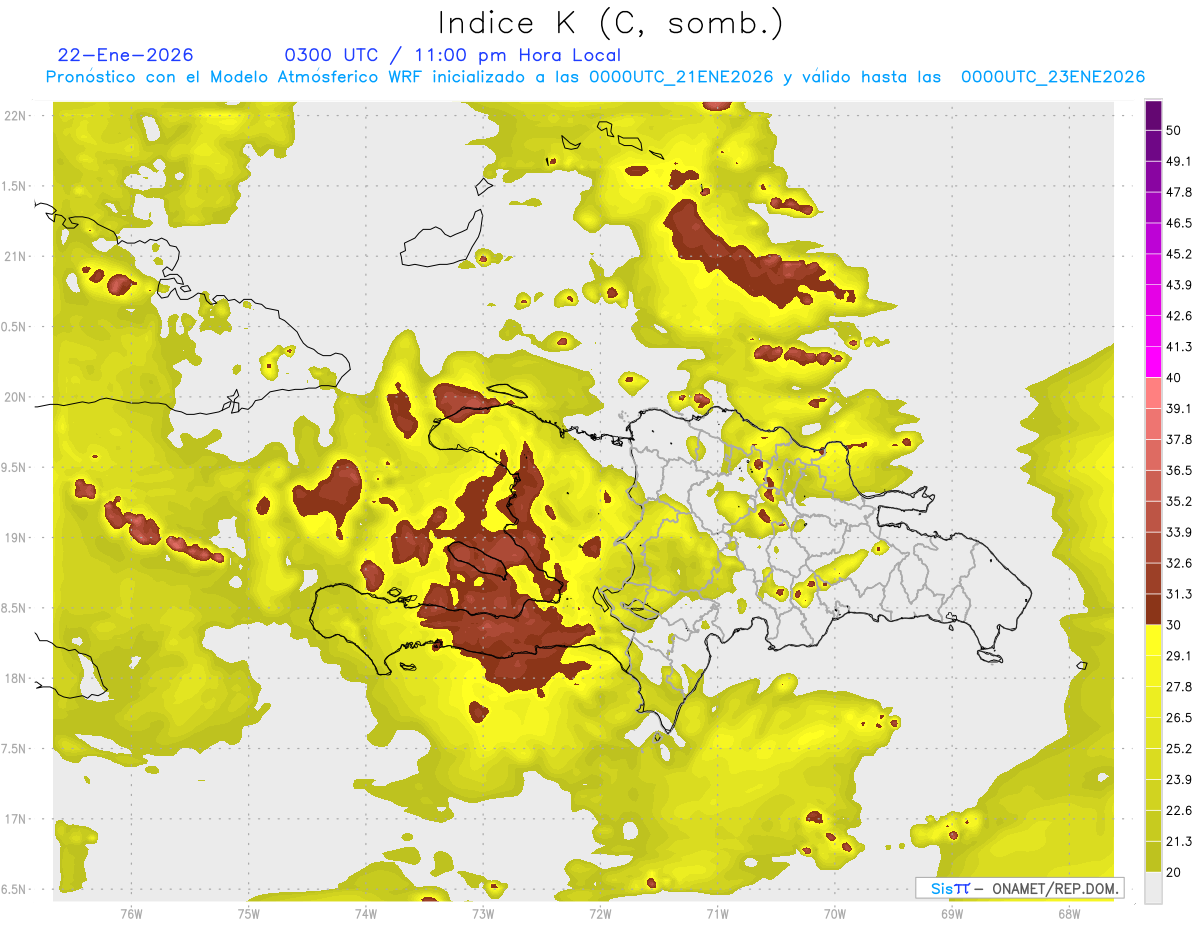Pick the magenta swatch between 41.3 and 42.6
This screenshot has height=927, width=1200.
[1153, 331]
